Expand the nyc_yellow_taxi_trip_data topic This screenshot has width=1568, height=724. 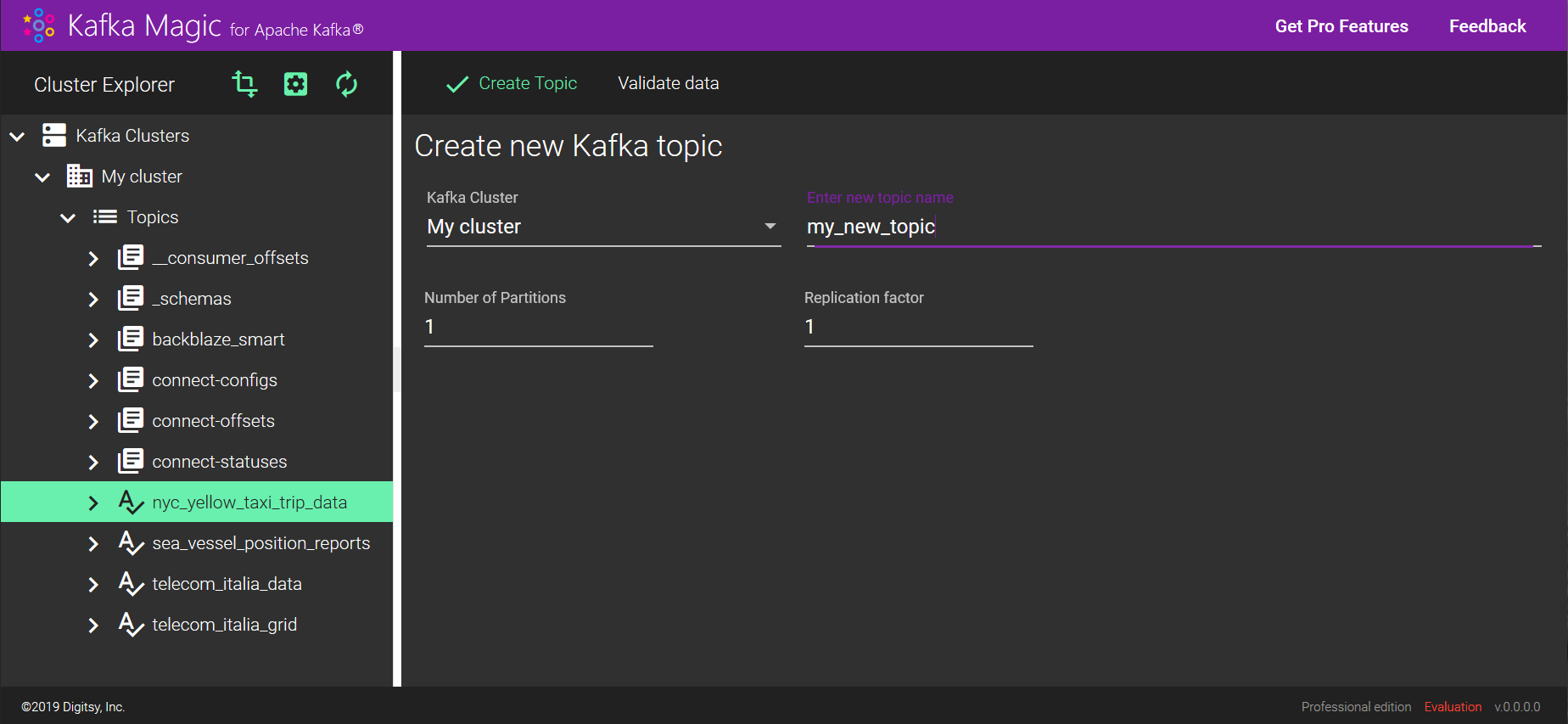pyautogui.click(x=93, y=502)
